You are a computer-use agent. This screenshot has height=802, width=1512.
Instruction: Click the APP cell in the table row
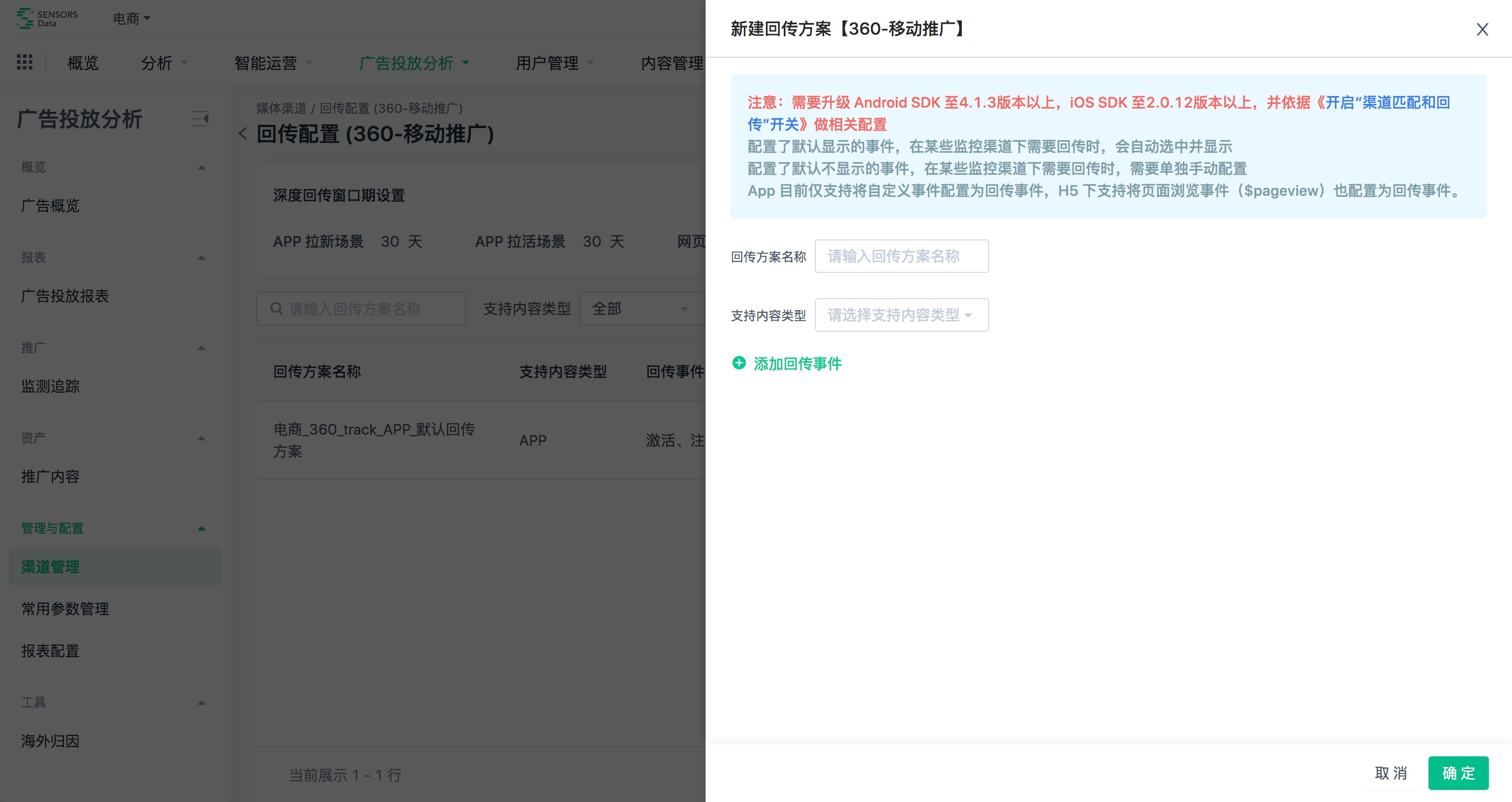point(533,440)
